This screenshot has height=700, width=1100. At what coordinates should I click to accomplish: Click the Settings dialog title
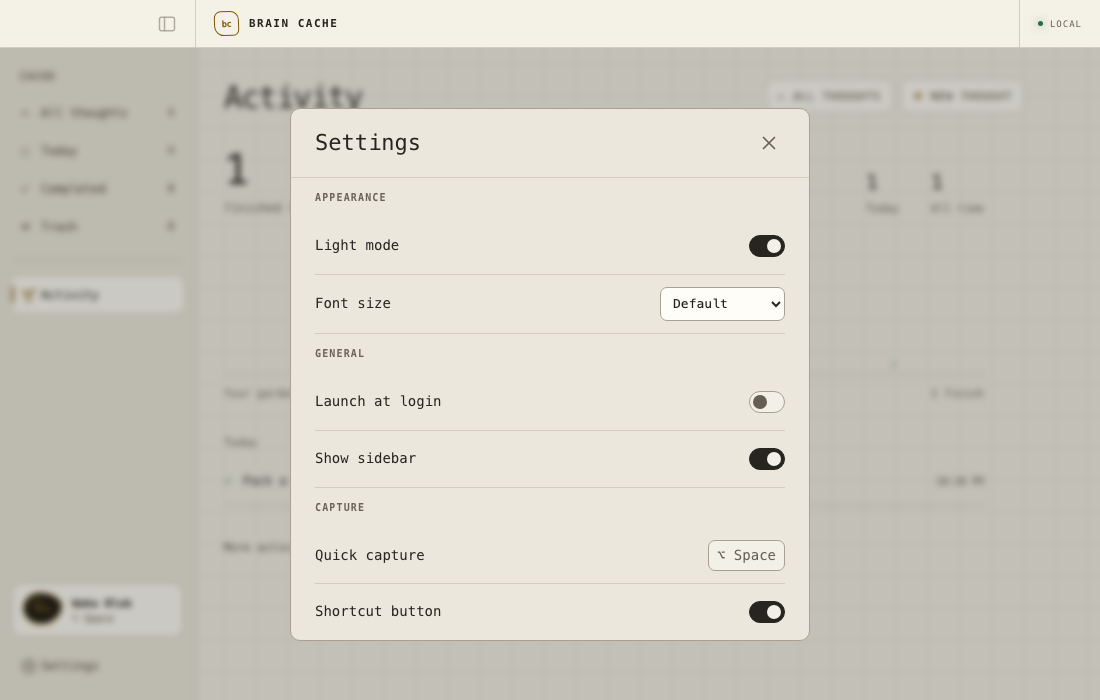click(368, 142)
